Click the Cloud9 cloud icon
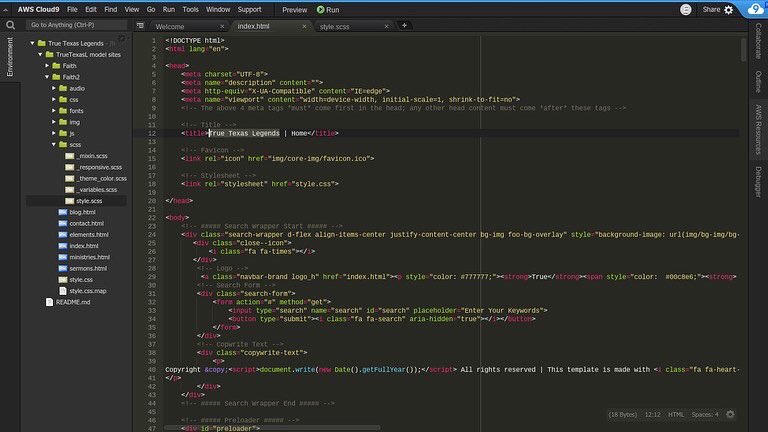 (x=756, y=9)
